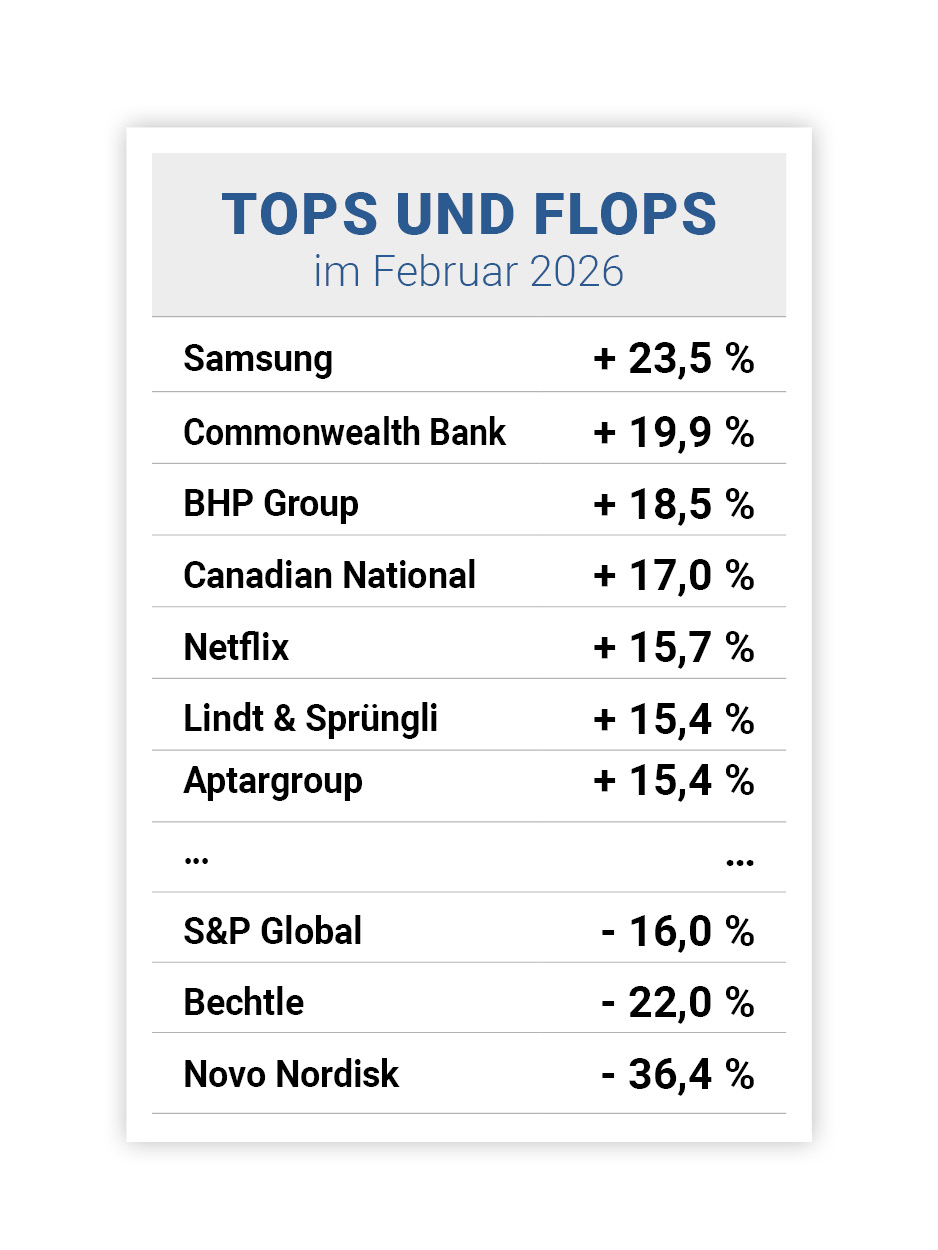
Task: Open the Bechtle entry
Action: pyautogui.click(x=244, y=1003)
